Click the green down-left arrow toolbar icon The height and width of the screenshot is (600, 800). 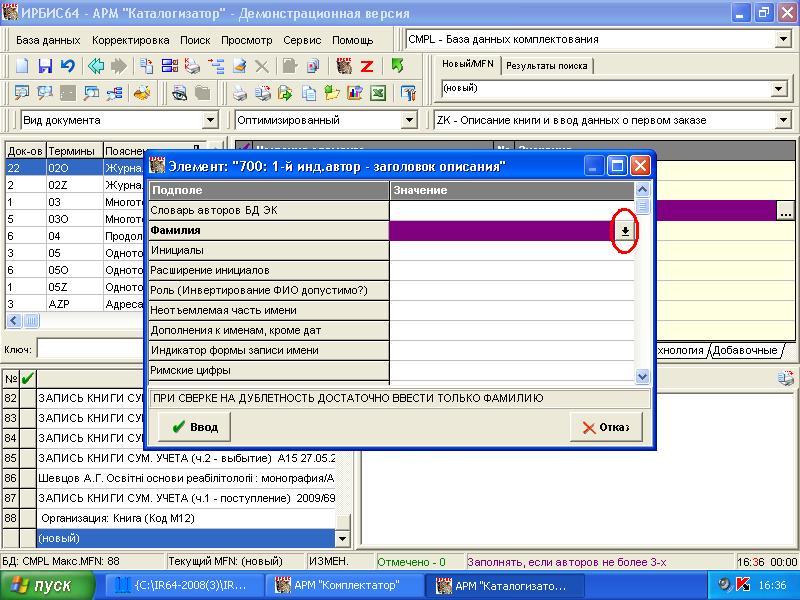coord(398,66)
